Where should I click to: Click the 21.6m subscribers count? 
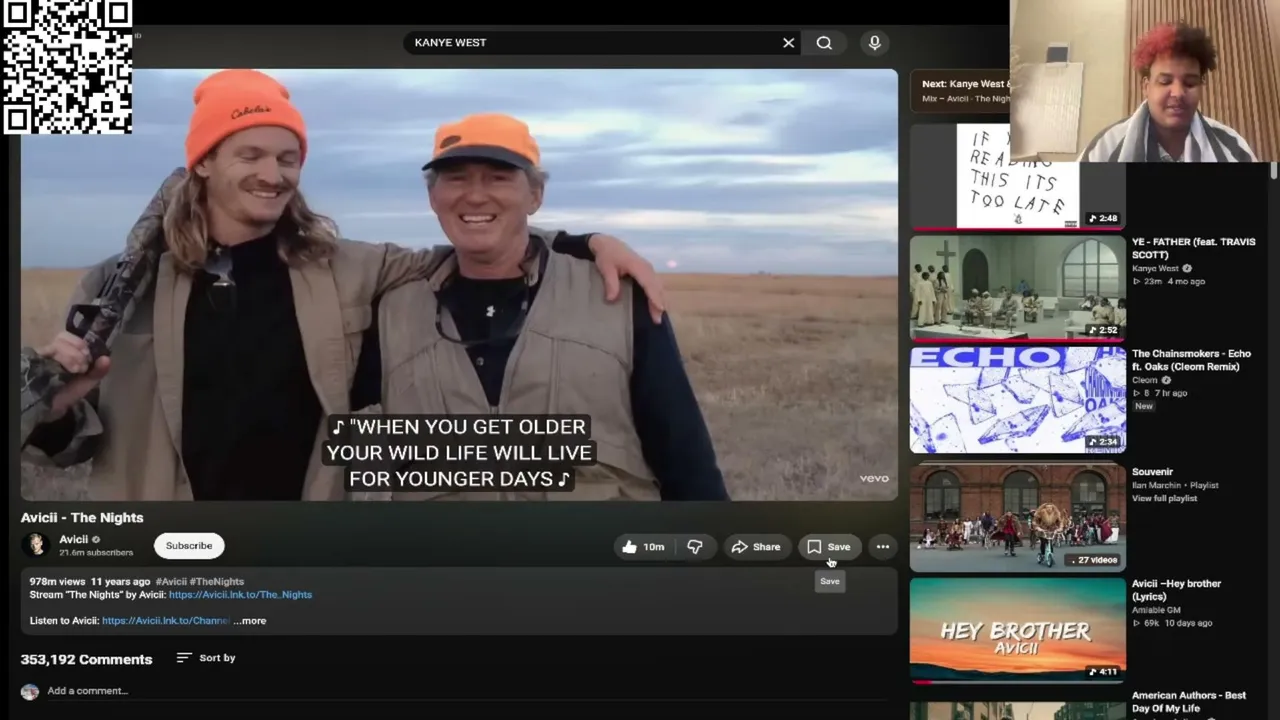point(96,553)
